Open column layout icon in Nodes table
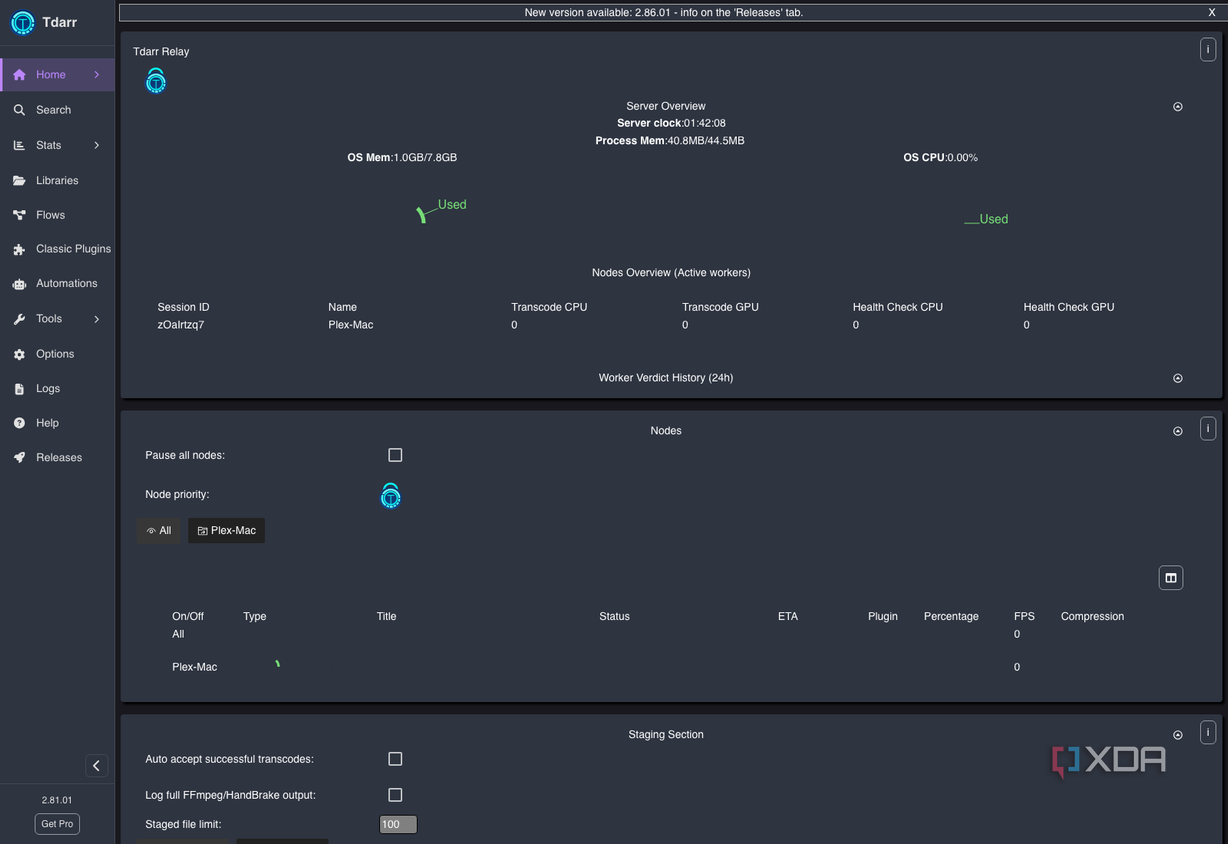This screenshot has width=1228, height=844. click(x=1171, y=578)
